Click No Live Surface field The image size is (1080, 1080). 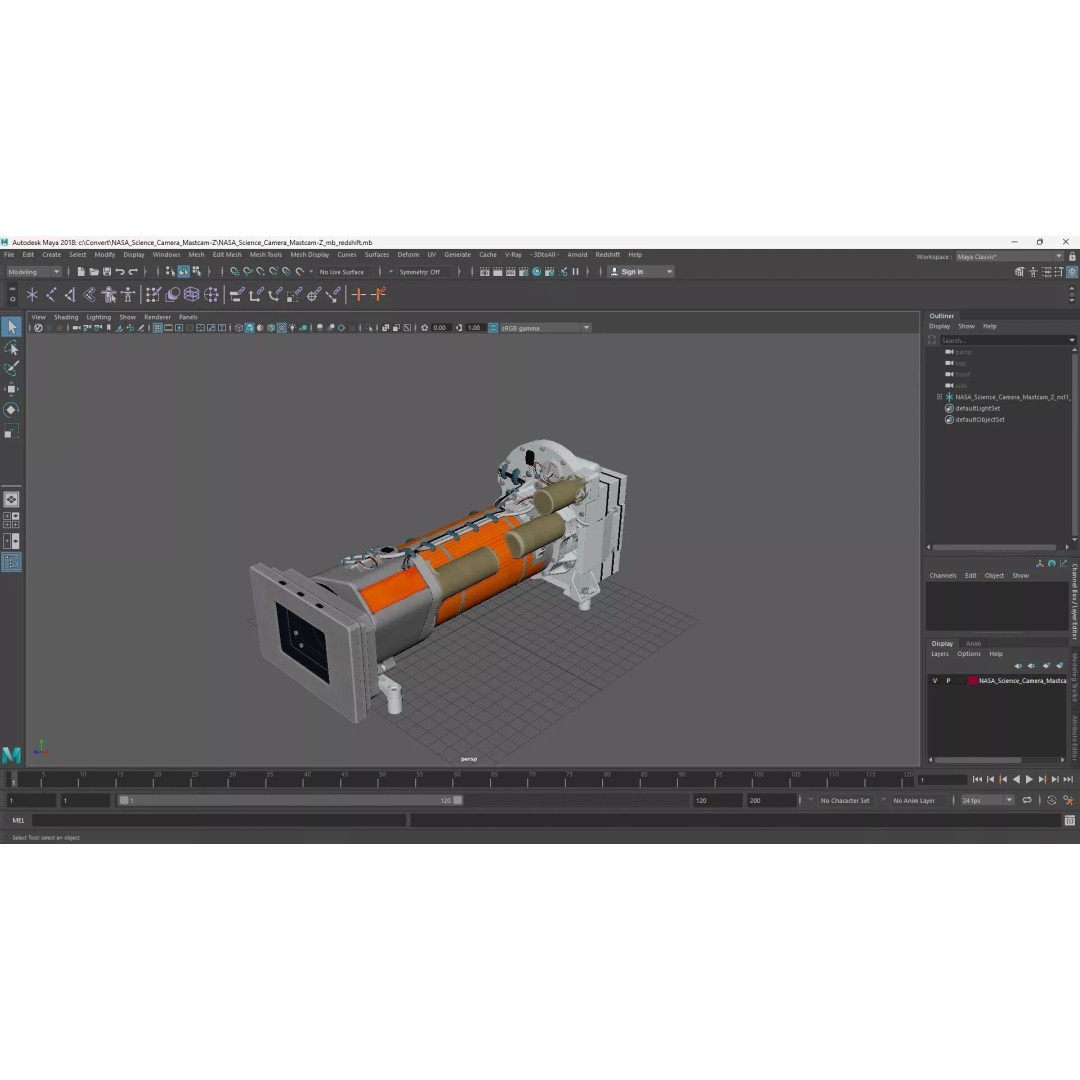(x=344, y=271)
